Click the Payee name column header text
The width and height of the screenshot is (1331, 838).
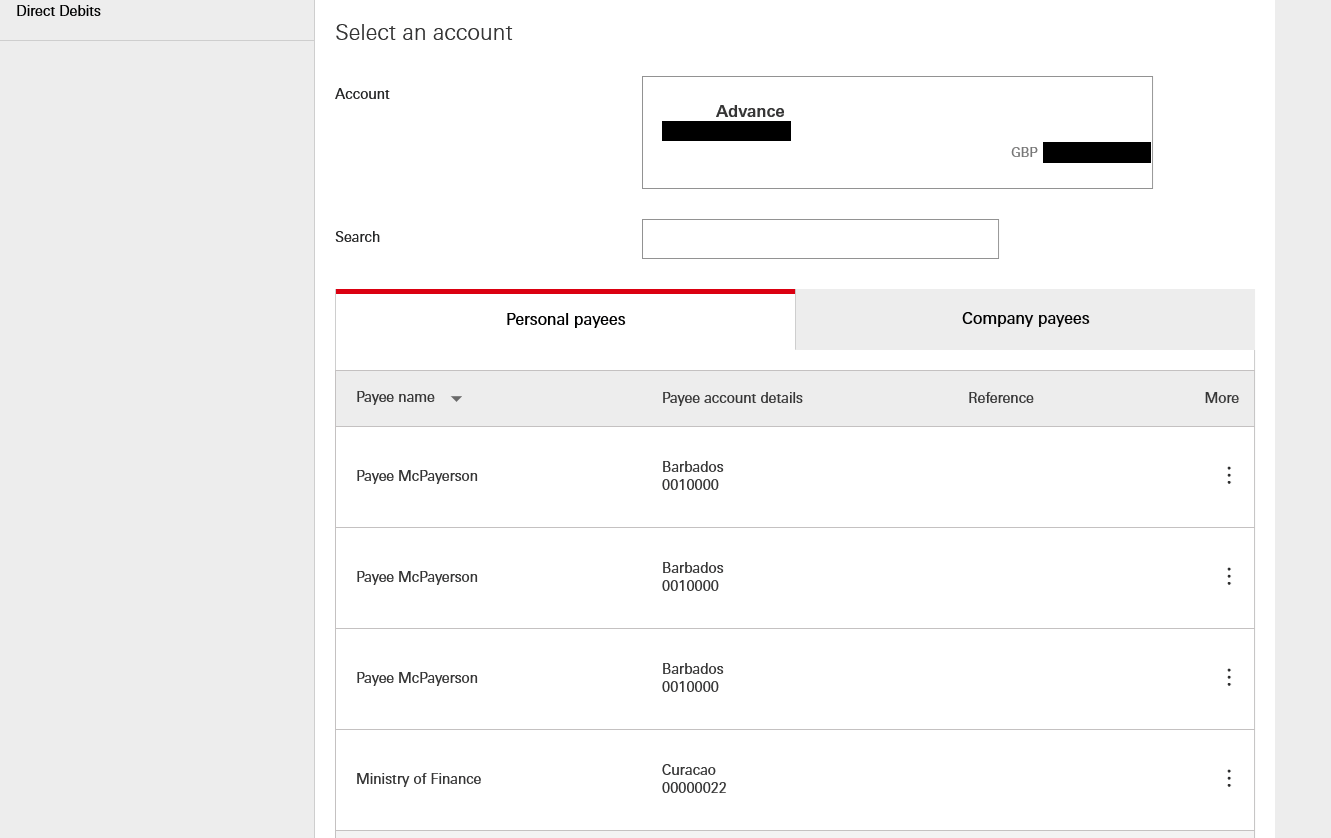pos(395,397)
